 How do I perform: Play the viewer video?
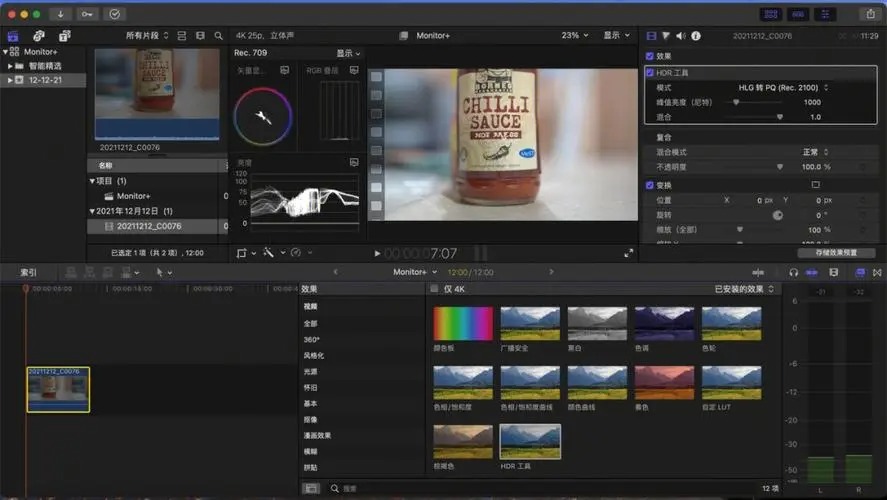pos(377,253)
